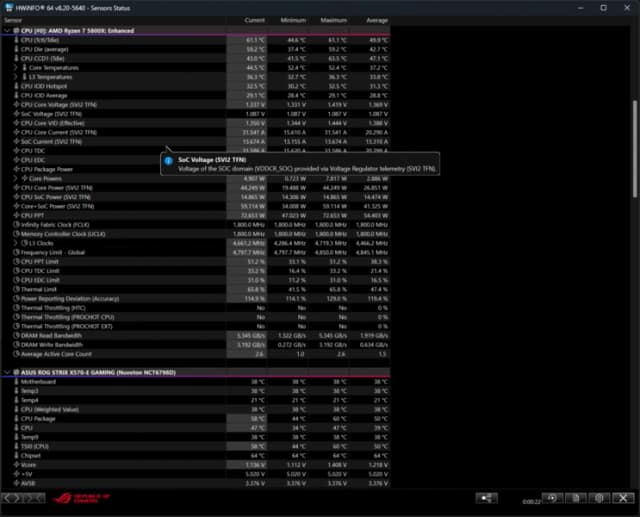The height and width of the screenshot is (517, 640).
Task: Select Thermal Throttling (PROCHOT EXT) row
Action: (x=196, y=326)
